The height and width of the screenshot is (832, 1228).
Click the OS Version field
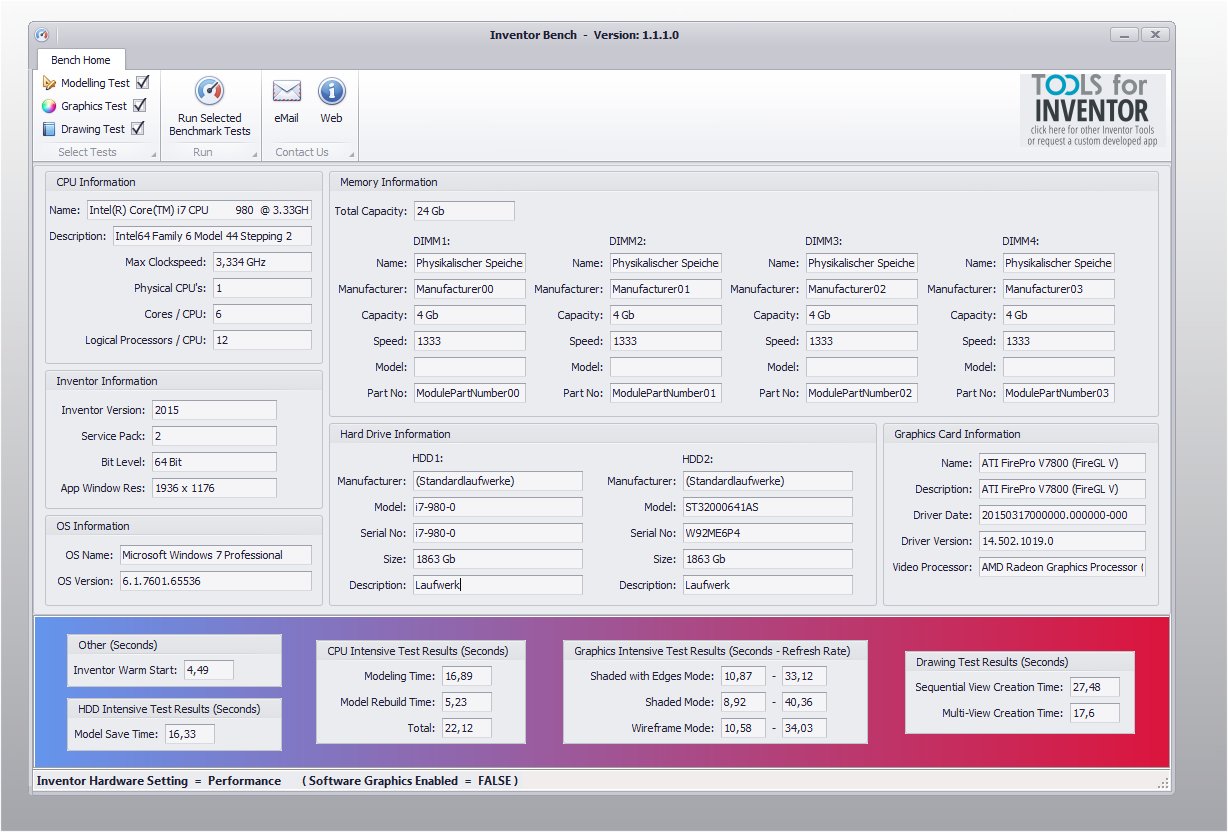point(215,581)
